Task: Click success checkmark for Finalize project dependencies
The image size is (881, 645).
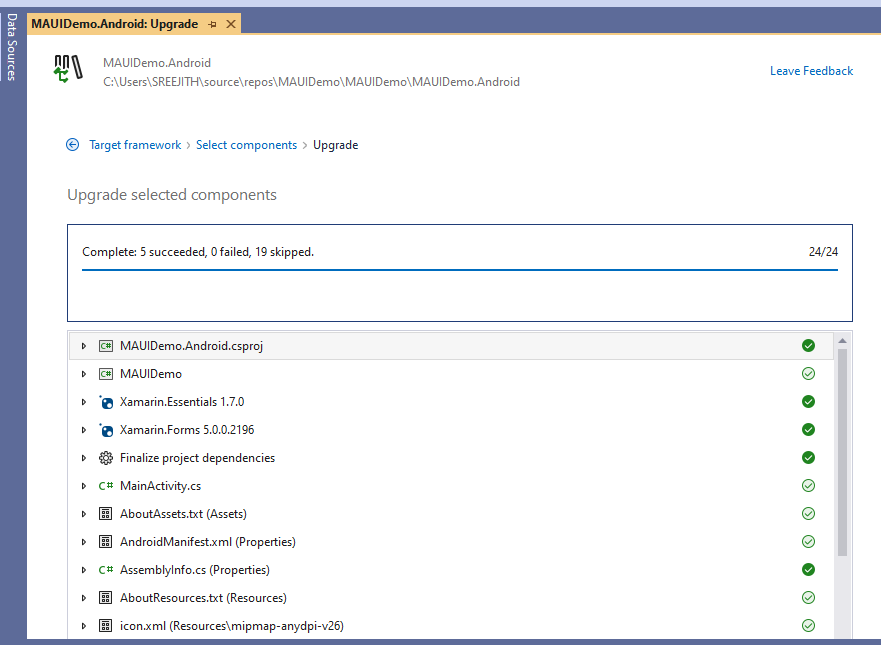Action: click(809, 458)
